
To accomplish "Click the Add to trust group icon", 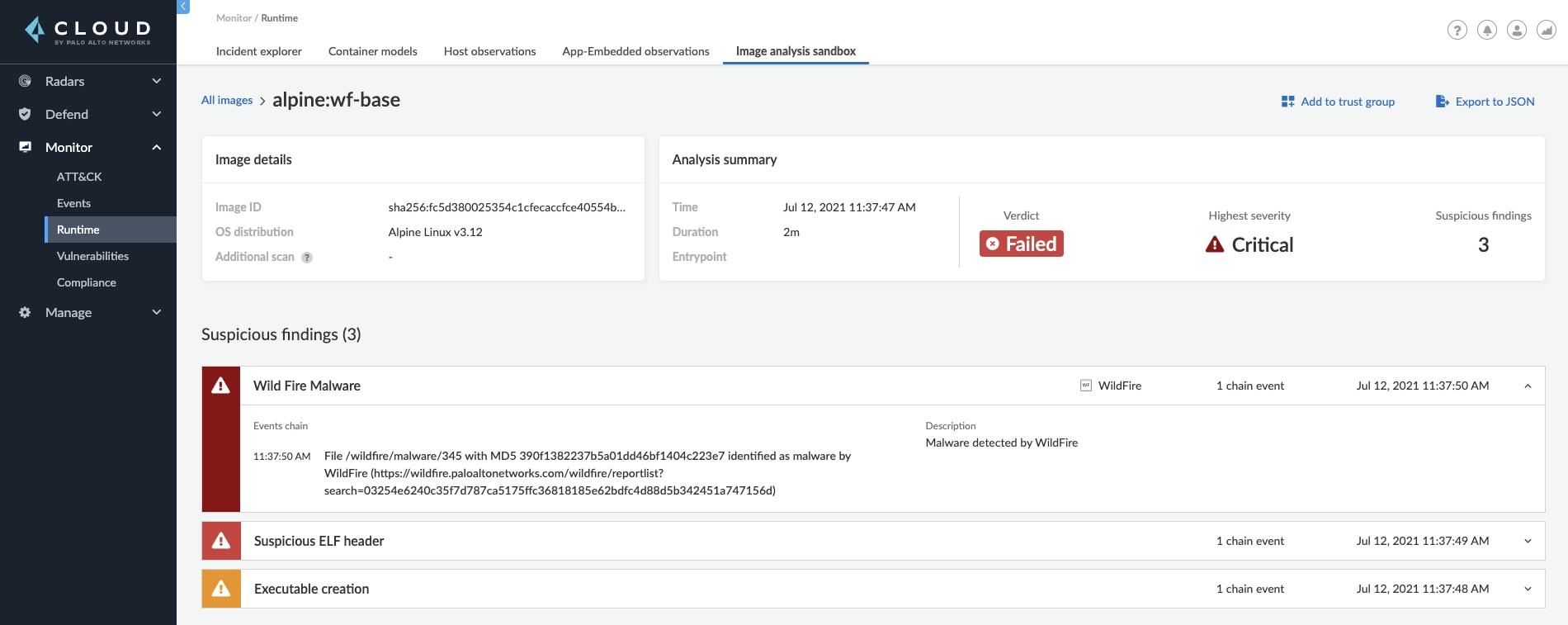I will click(1287, 102).
